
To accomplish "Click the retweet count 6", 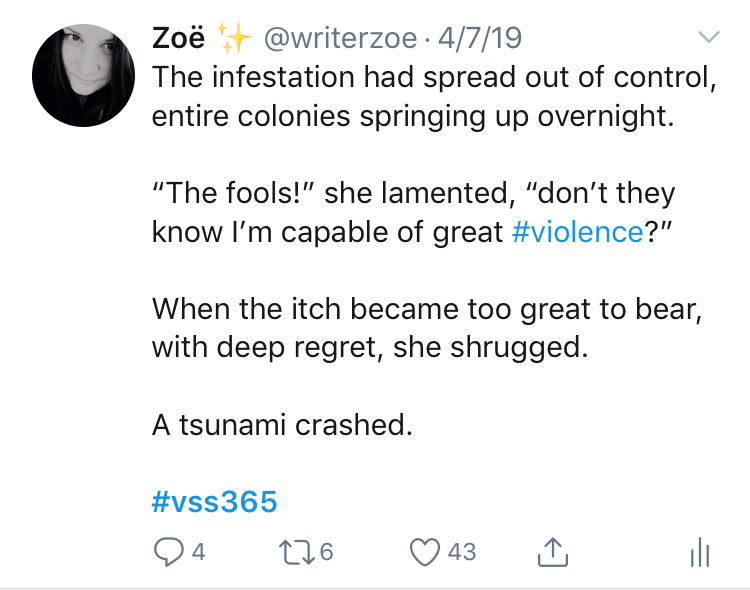I will [326, 552].
